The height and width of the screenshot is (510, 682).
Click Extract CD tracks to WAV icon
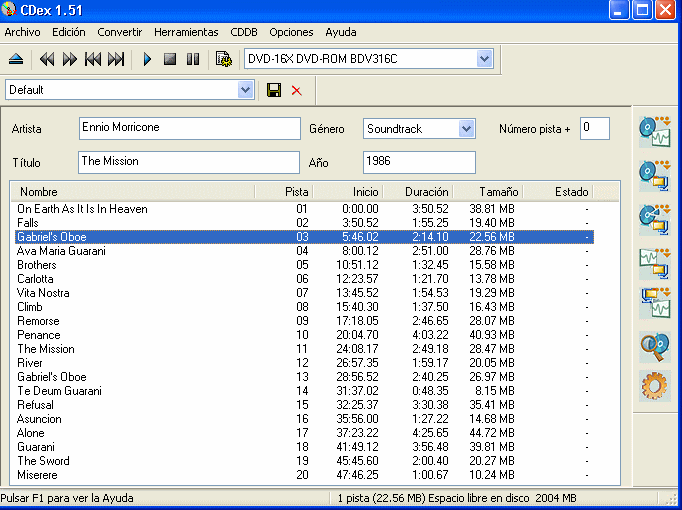(x=654, y=131)
